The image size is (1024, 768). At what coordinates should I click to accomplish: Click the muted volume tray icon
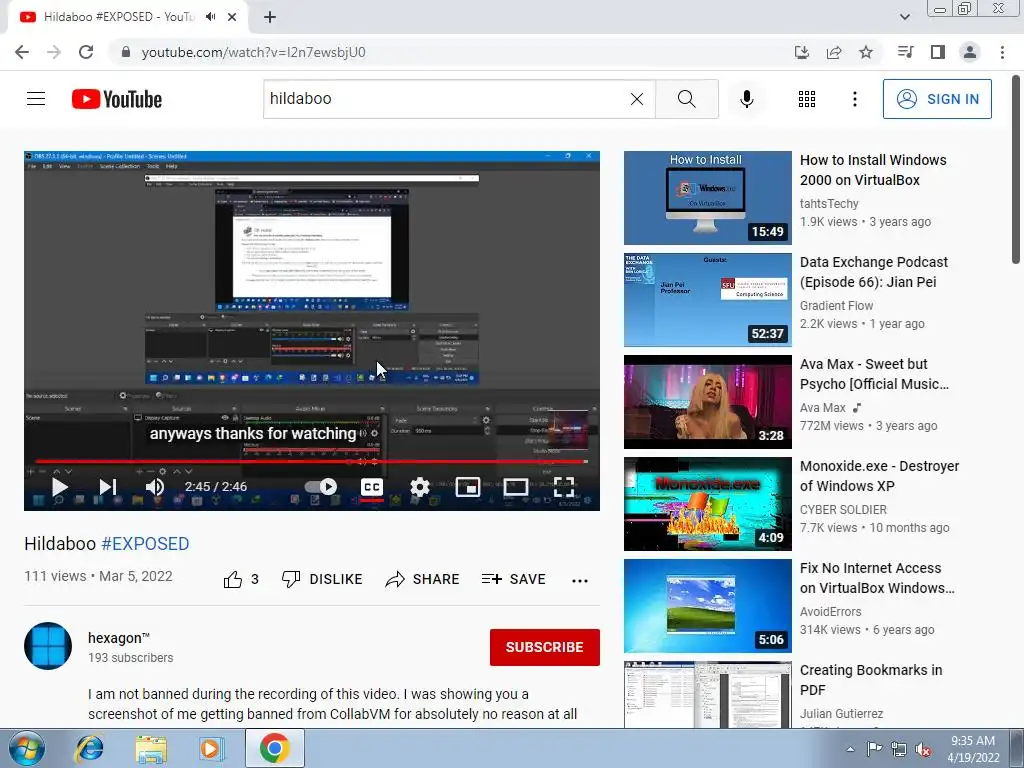[923, 749]
